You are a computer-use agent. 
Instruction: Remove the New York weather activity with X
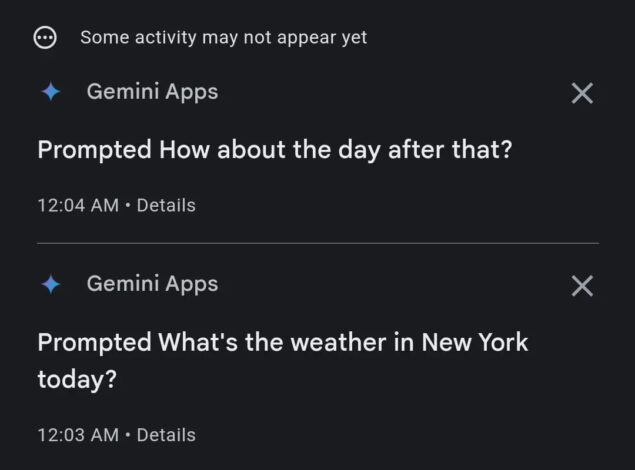[582, 286]
